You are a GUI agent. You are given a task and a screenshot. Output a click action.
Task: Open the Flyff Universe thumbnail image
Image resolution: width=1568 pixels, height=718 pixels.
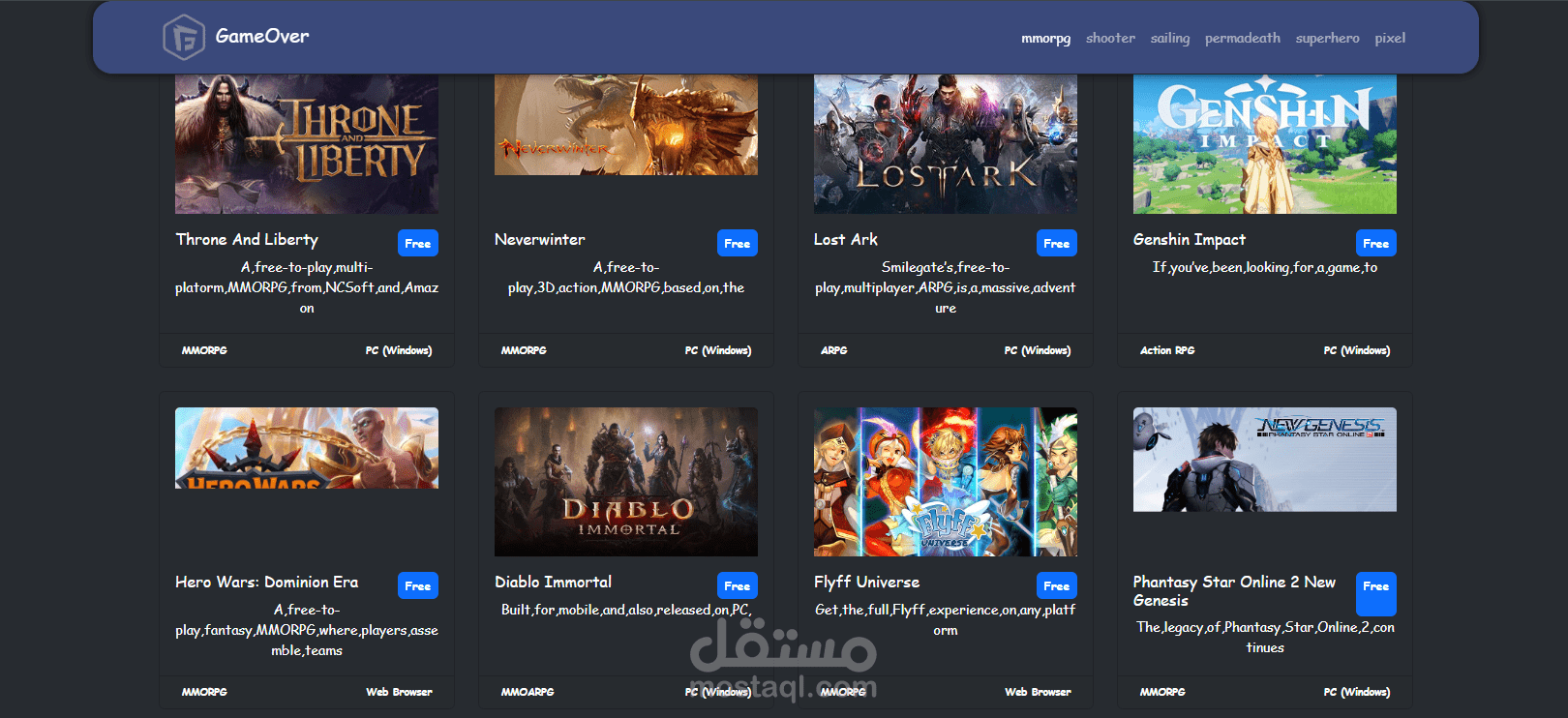click(x=946, y=482)
